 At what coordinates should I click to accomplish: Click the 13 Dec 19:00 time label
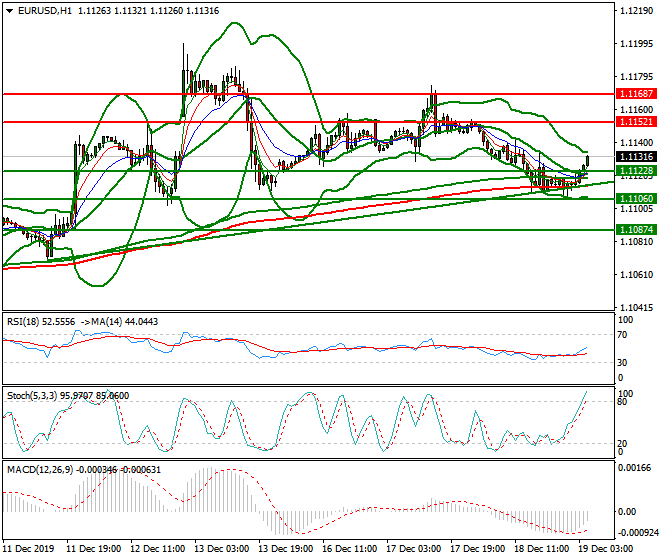[x=285, y=549]
